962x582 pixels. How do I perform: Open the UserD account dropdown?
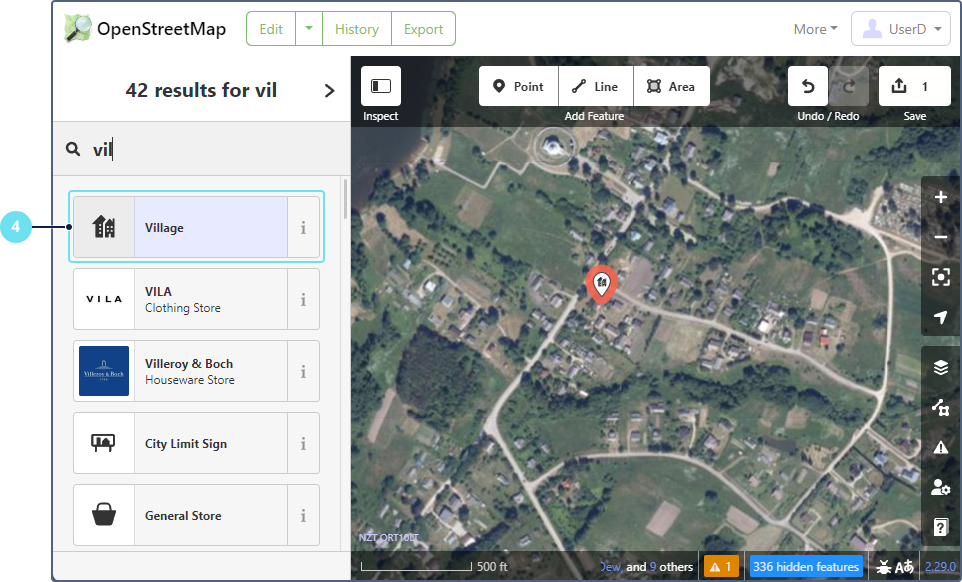[x=900, y=29]
